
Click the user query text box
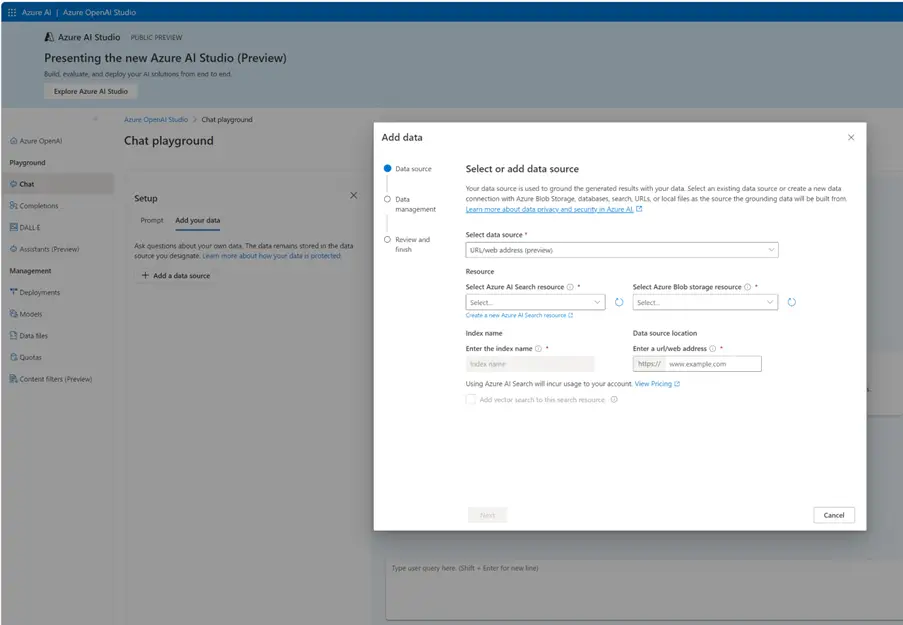pos(644,589)
